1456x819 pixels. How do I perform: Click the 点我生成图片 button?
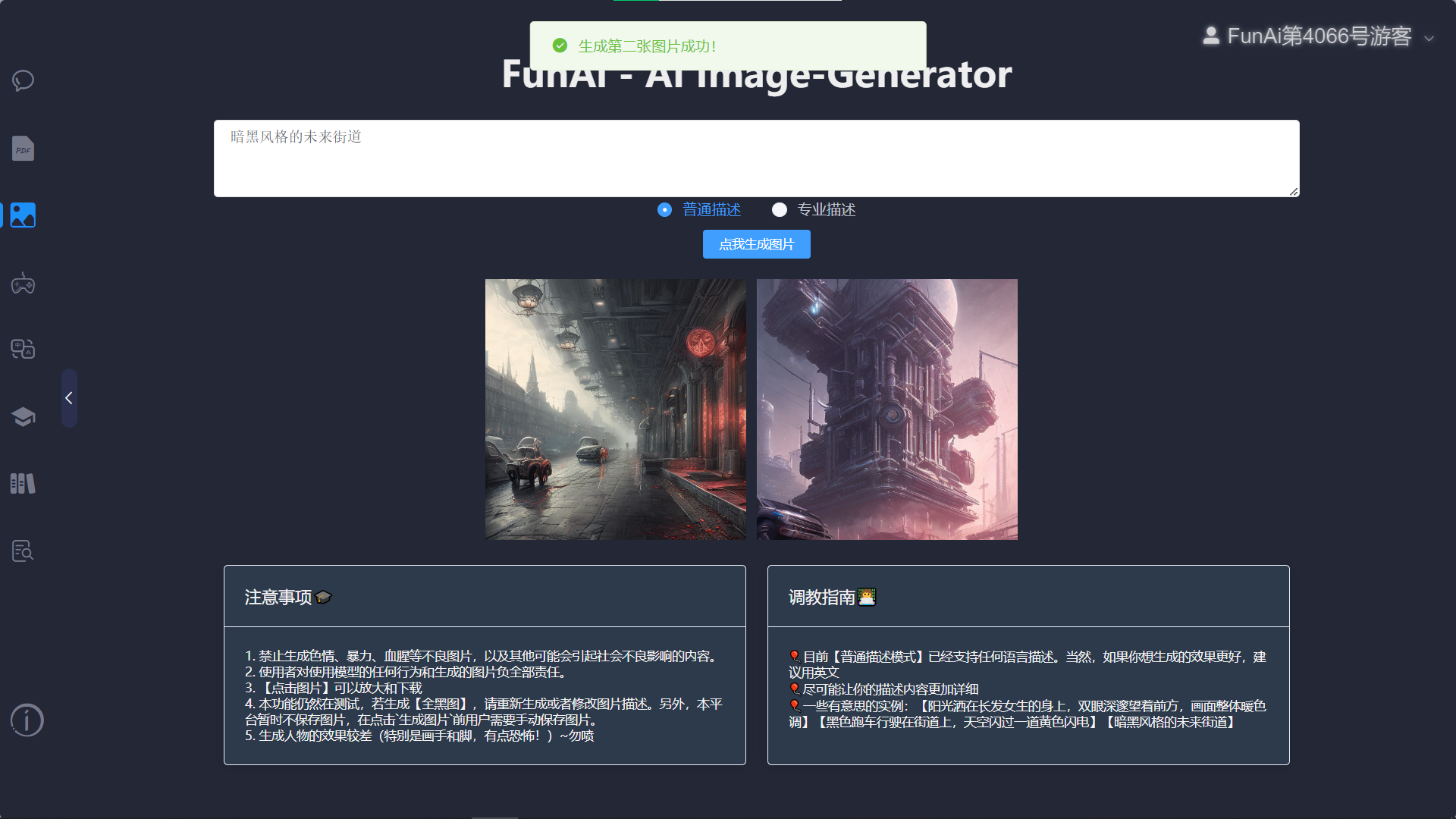pyautogui.click(x=756, y=244)
